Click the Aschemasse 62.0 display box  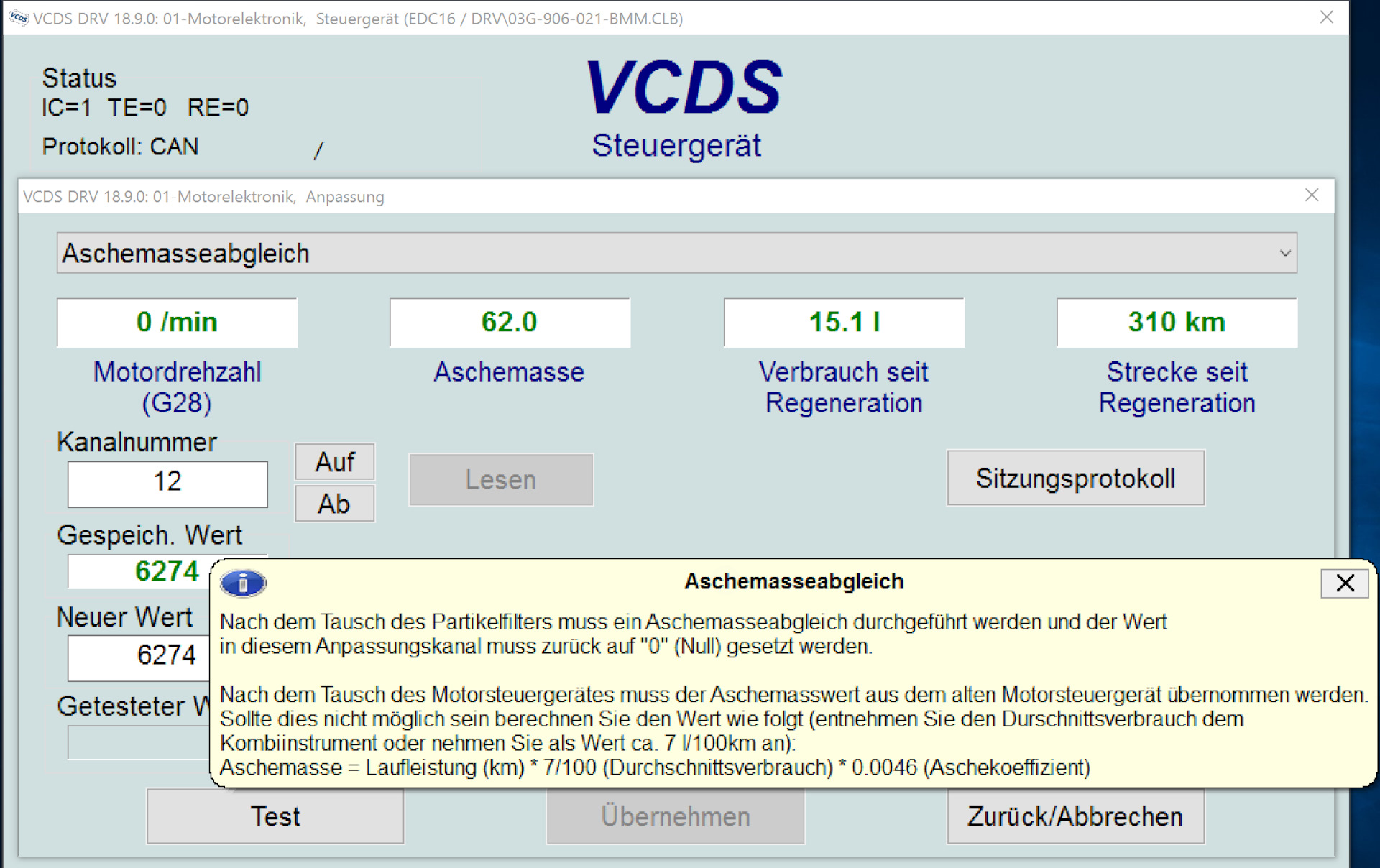[x=510, y=323]
